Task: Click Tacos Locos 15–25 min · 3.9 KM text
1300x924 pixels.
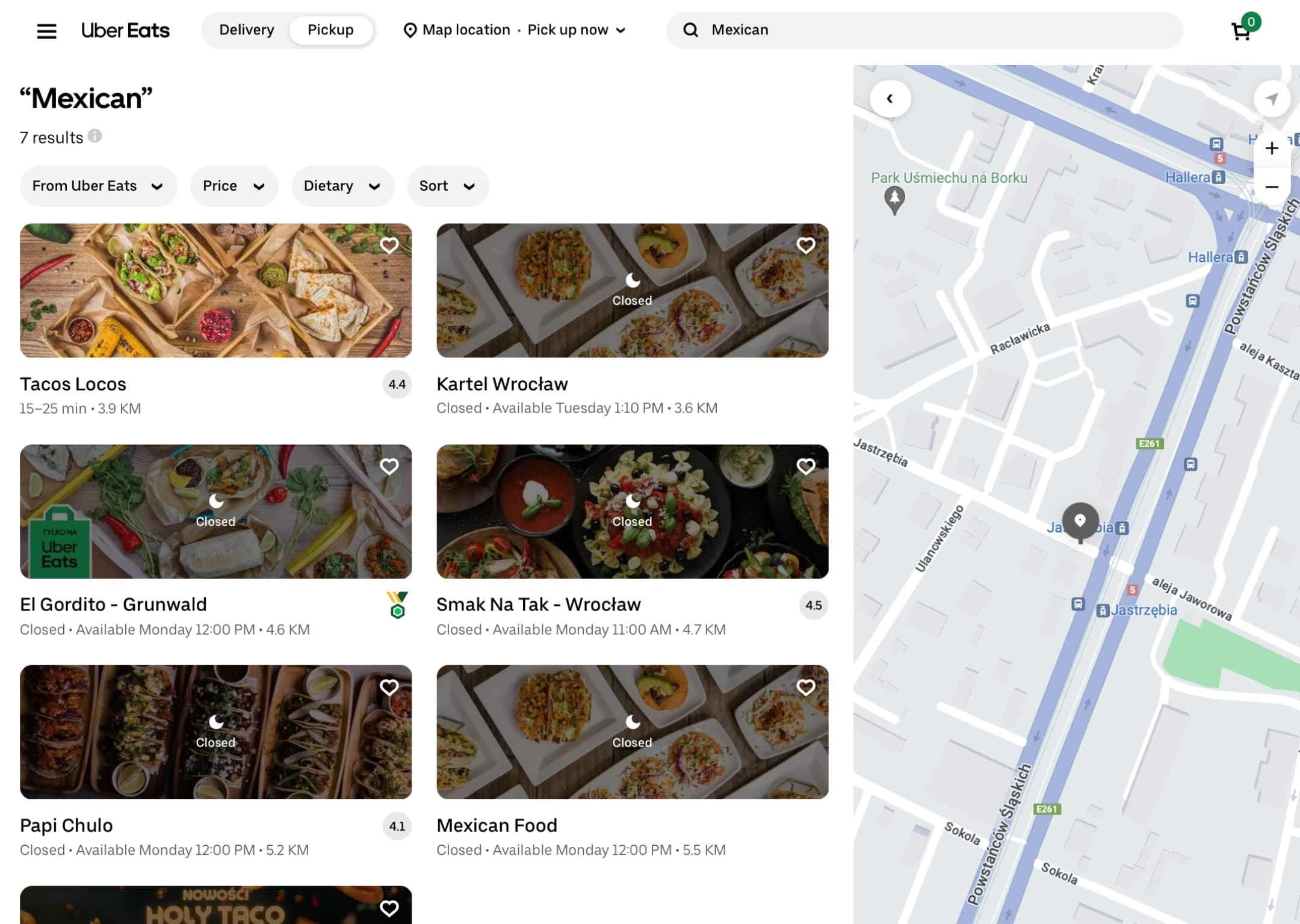Action: point(80,408)
